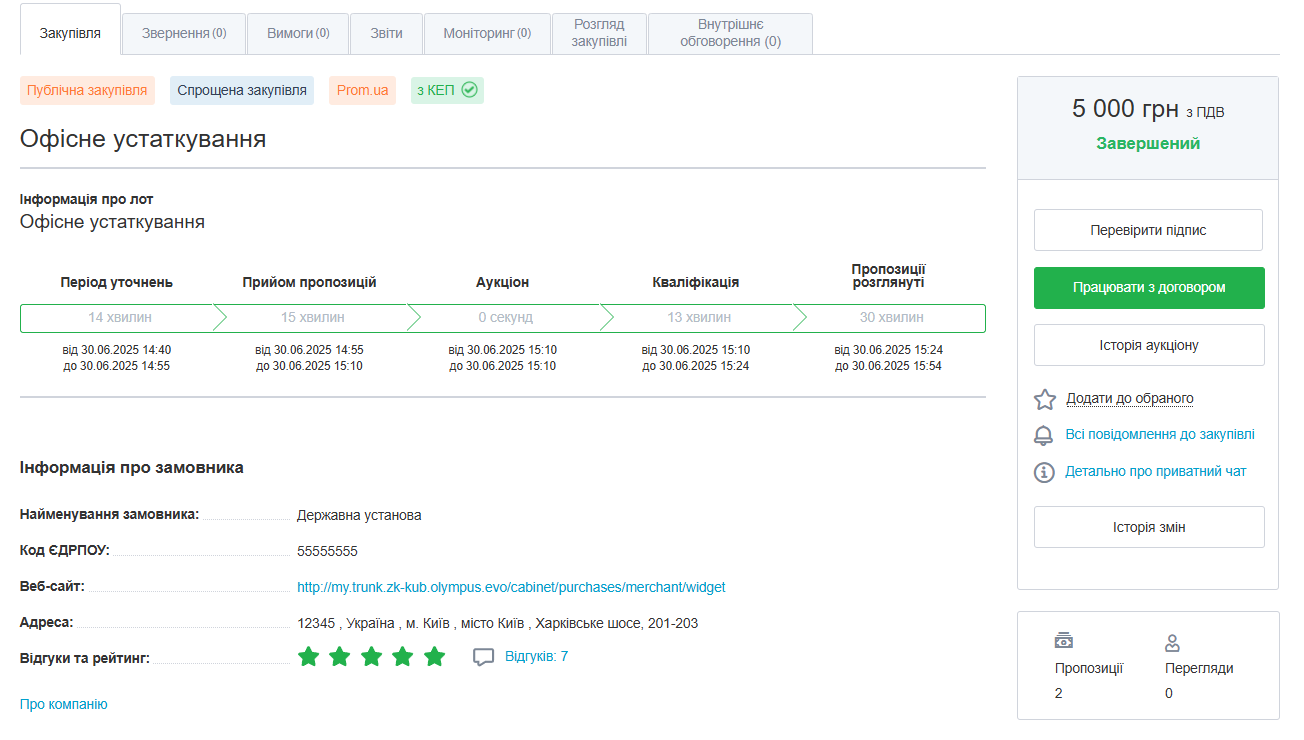Viewport: 1304px width, 740px height.
Task: Open the customer website link
Action: click(511, 587)
